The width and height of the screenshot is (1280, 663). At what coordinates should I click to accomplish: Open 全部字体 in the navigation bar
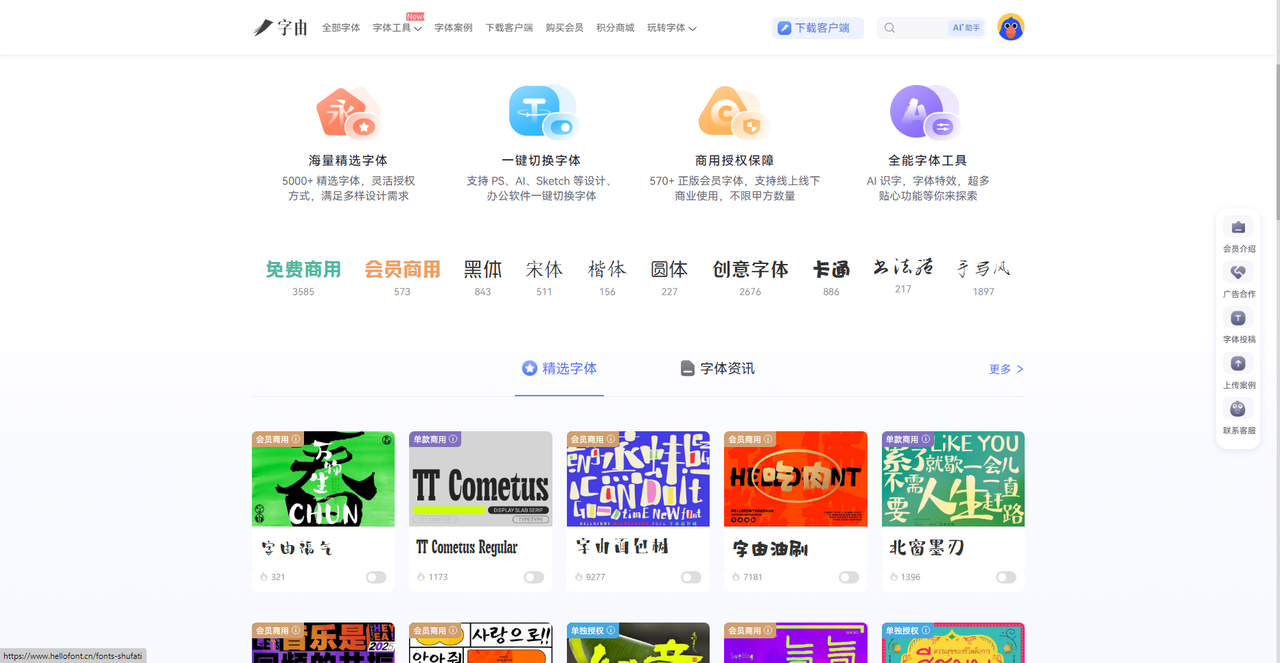coord(341,28)
